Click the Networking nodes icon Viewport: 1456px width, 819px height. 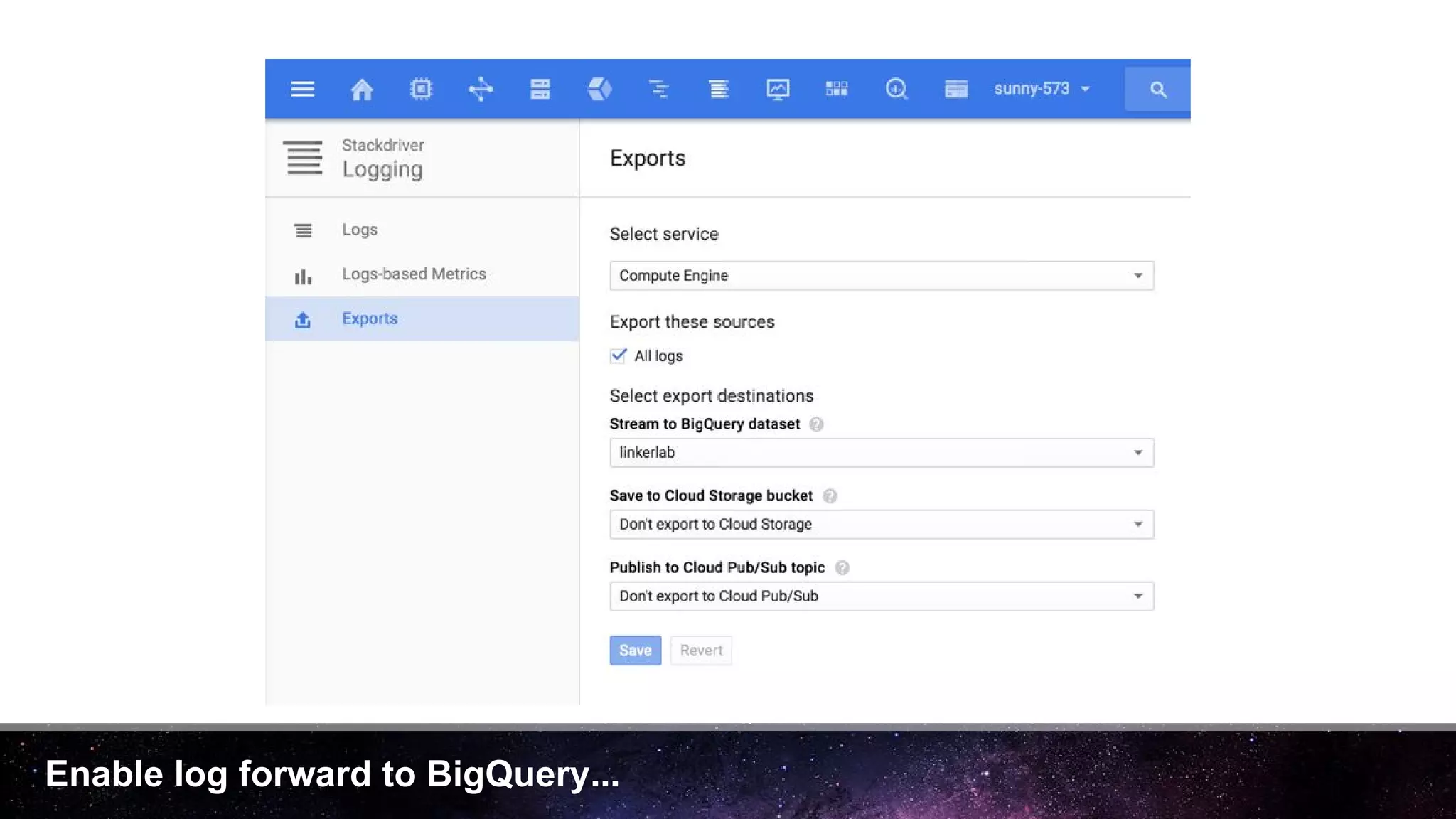481,89
